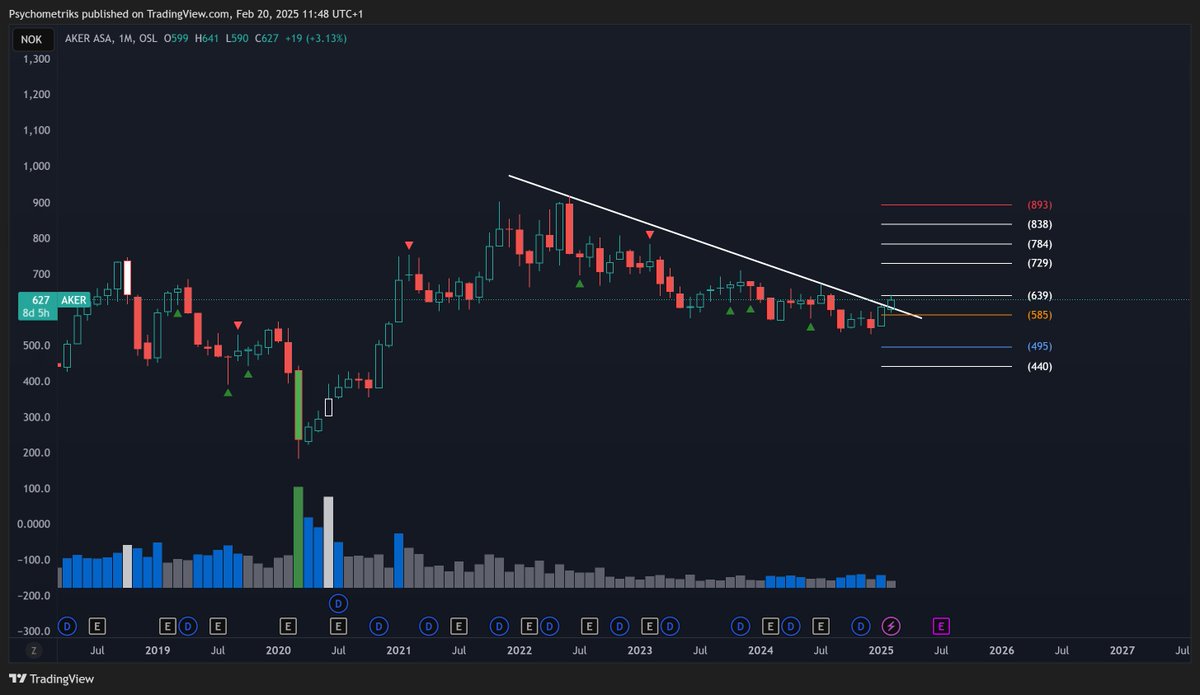The image size is (1200, 695).
Task: Click the (585) orange price level label
Action: [x=1039, y=315]
